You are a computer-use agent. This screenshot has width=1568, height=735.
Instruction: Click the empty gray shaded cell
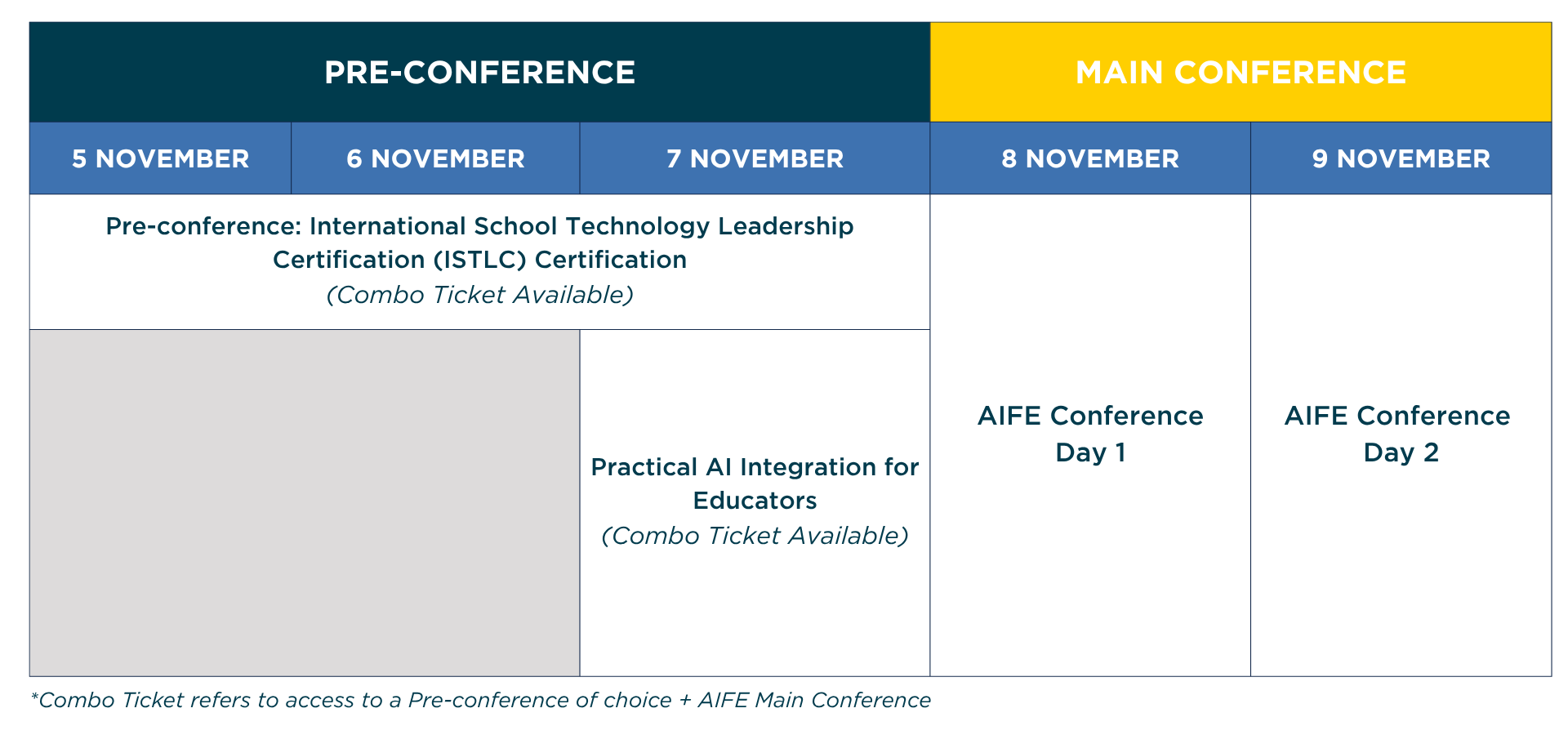point(304,502)
